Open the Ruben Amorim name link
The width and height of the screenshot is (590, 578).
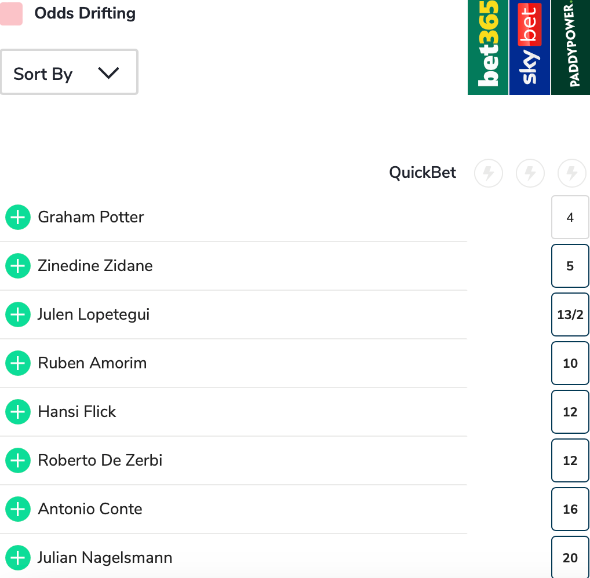[92, 363]
